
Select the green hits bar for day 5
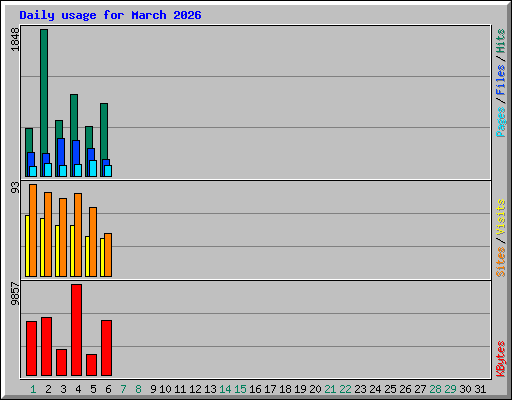tap(89, 137)
